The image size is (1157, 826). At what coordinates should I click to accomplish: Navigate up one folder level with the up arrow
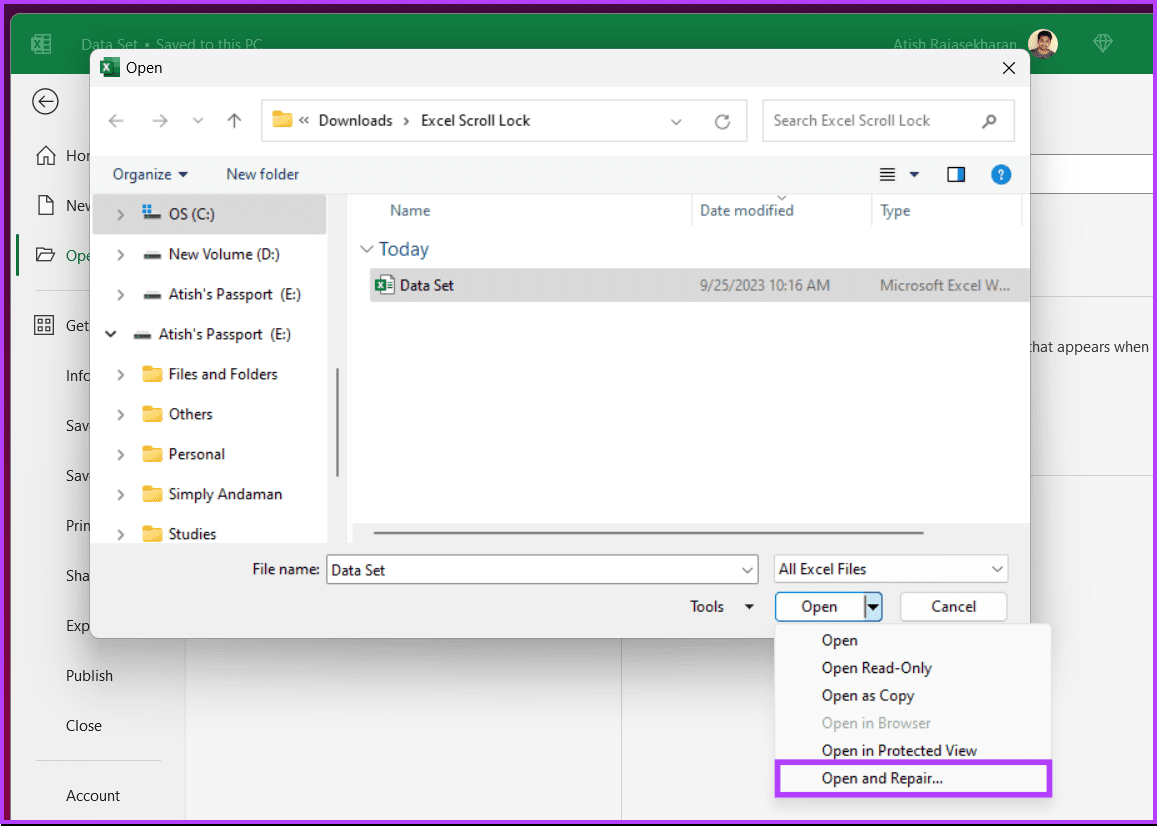pyautogui.click(x=234, y=120)
